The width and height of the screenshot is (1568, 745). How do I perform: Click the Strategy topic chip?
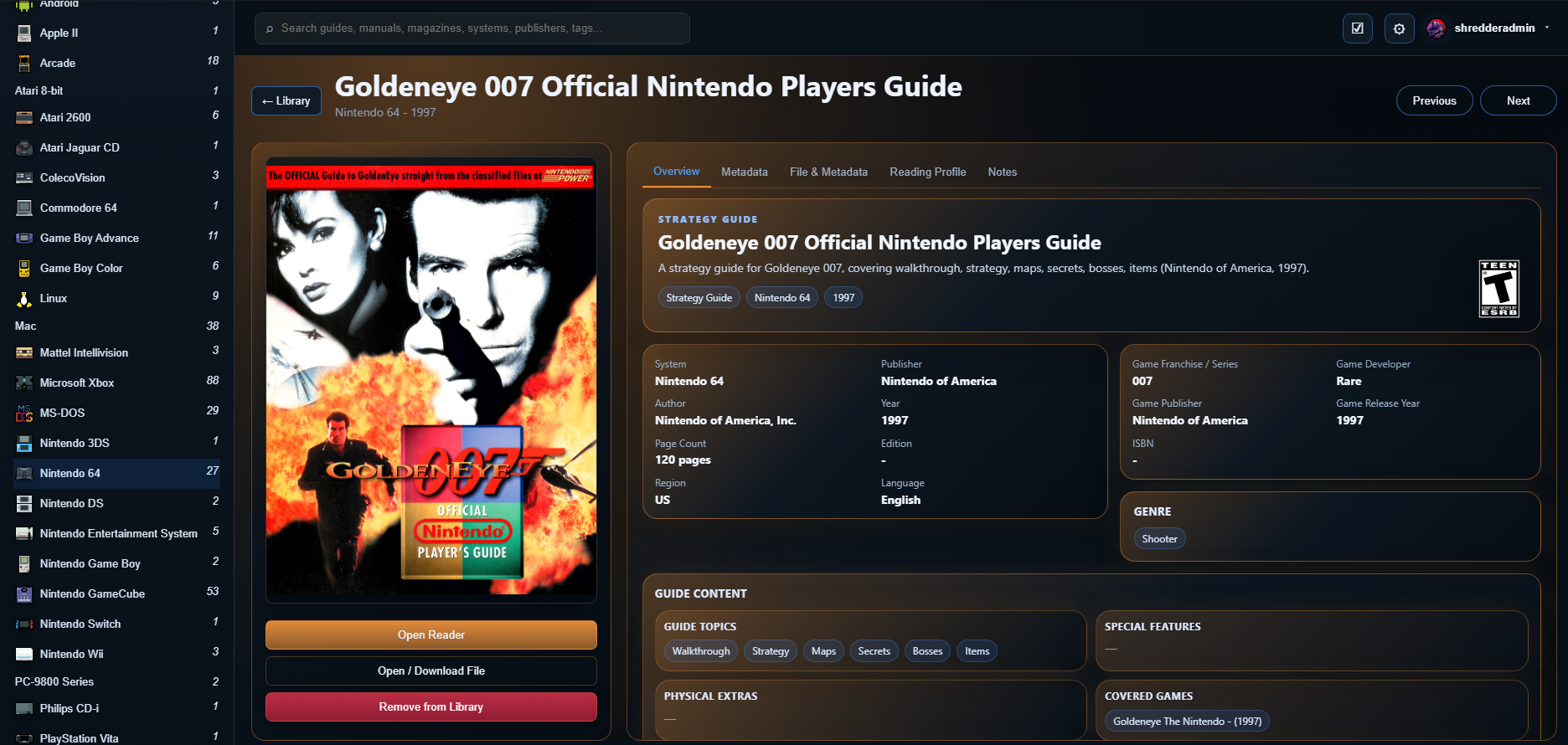[771, 650]
